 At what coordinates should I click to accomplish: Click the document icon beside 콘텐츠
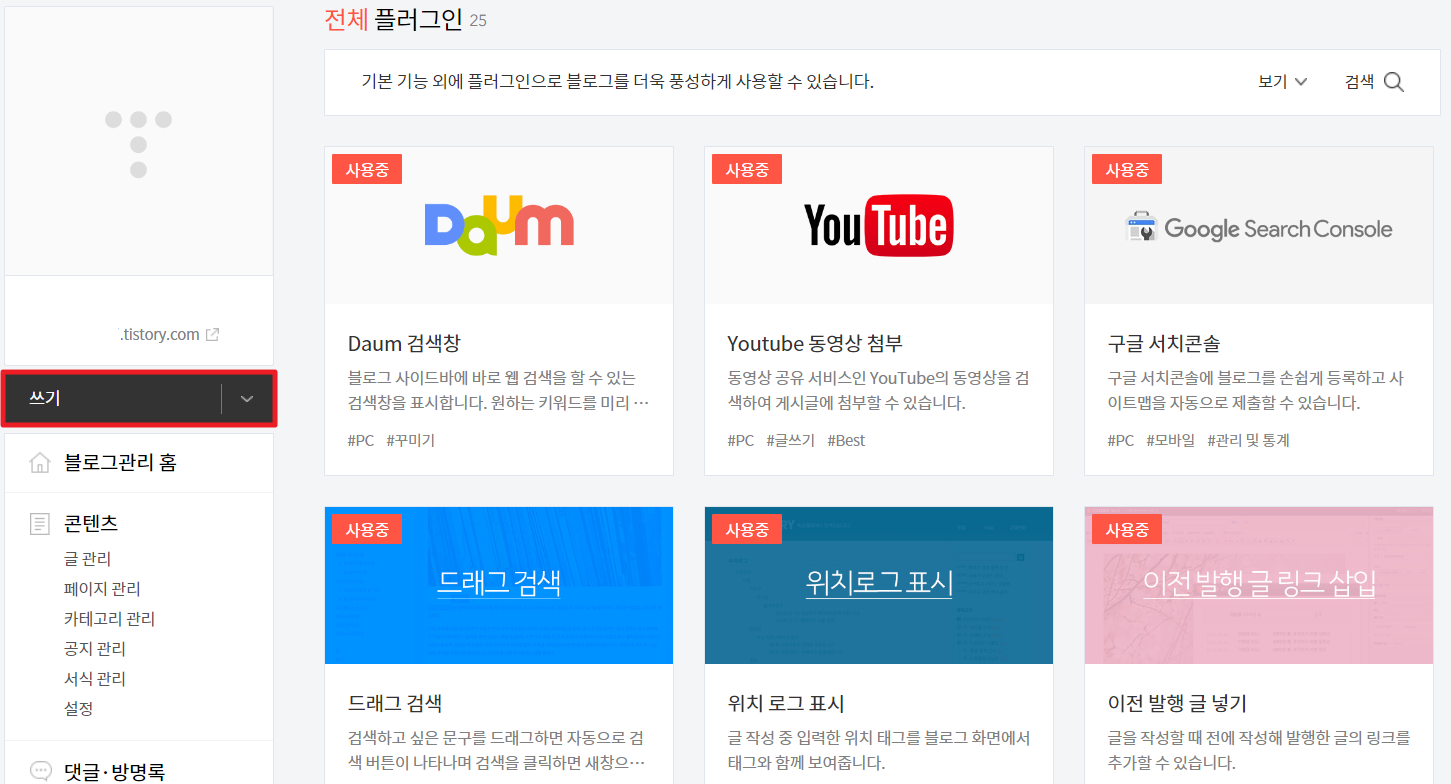point(40,524)
